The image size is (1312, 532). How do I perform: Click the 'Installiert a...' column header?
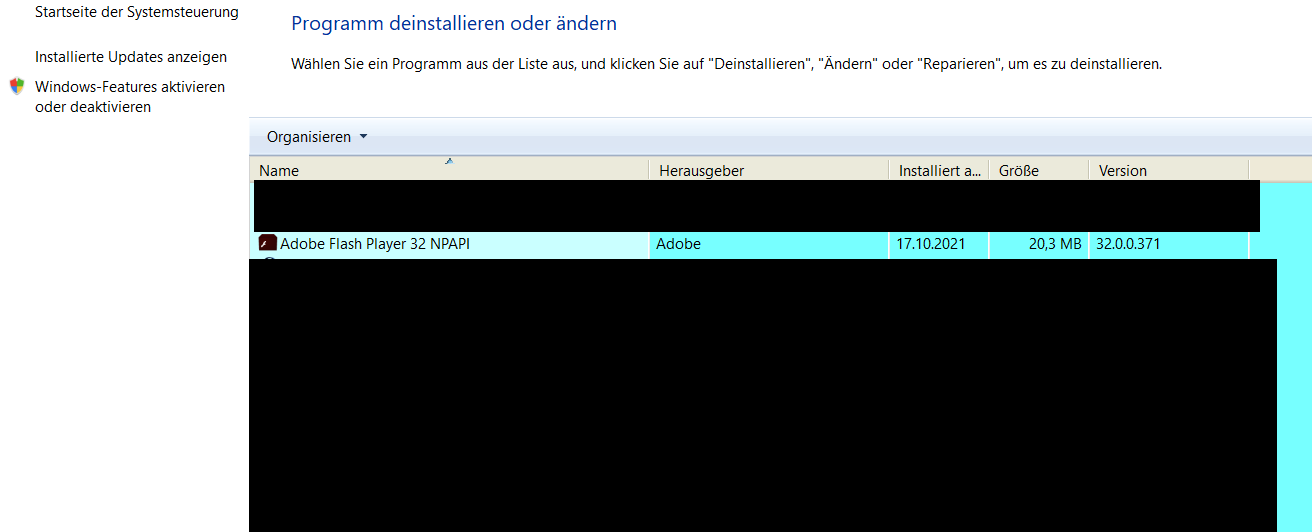(x=939, y=171)
